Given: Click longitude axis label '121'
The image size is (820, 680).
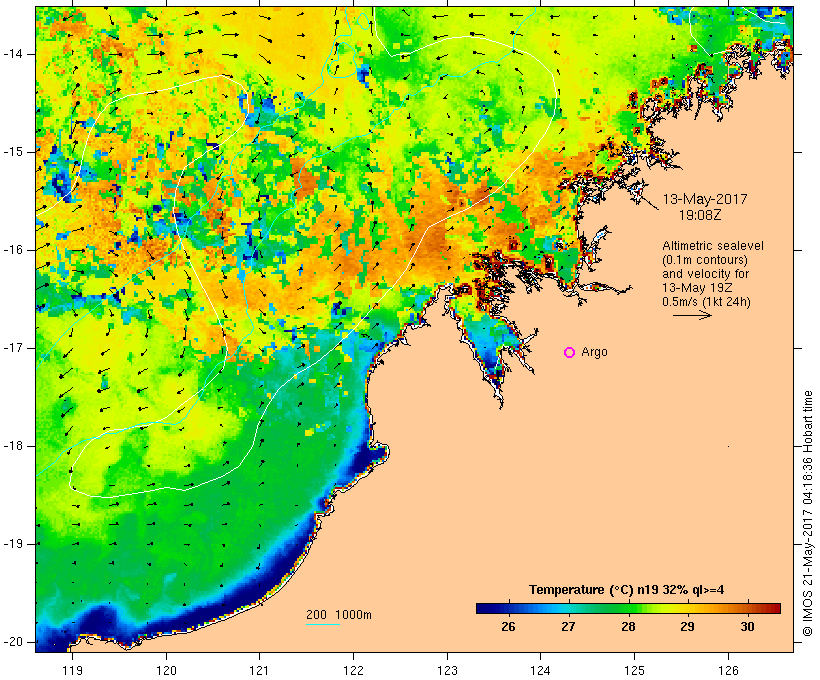Looking at the screenshot, I should [x=259, y=670].
